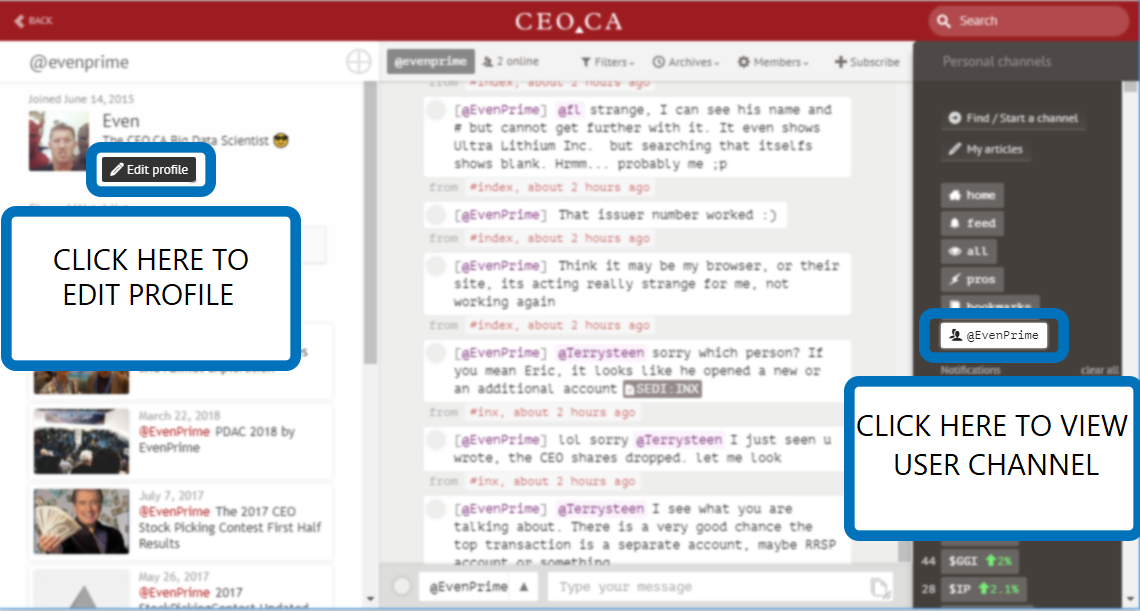Click the attach document icon in message box
This screenshot has height=611, width=1140.
pyautogui.click(x=880, y=586)
